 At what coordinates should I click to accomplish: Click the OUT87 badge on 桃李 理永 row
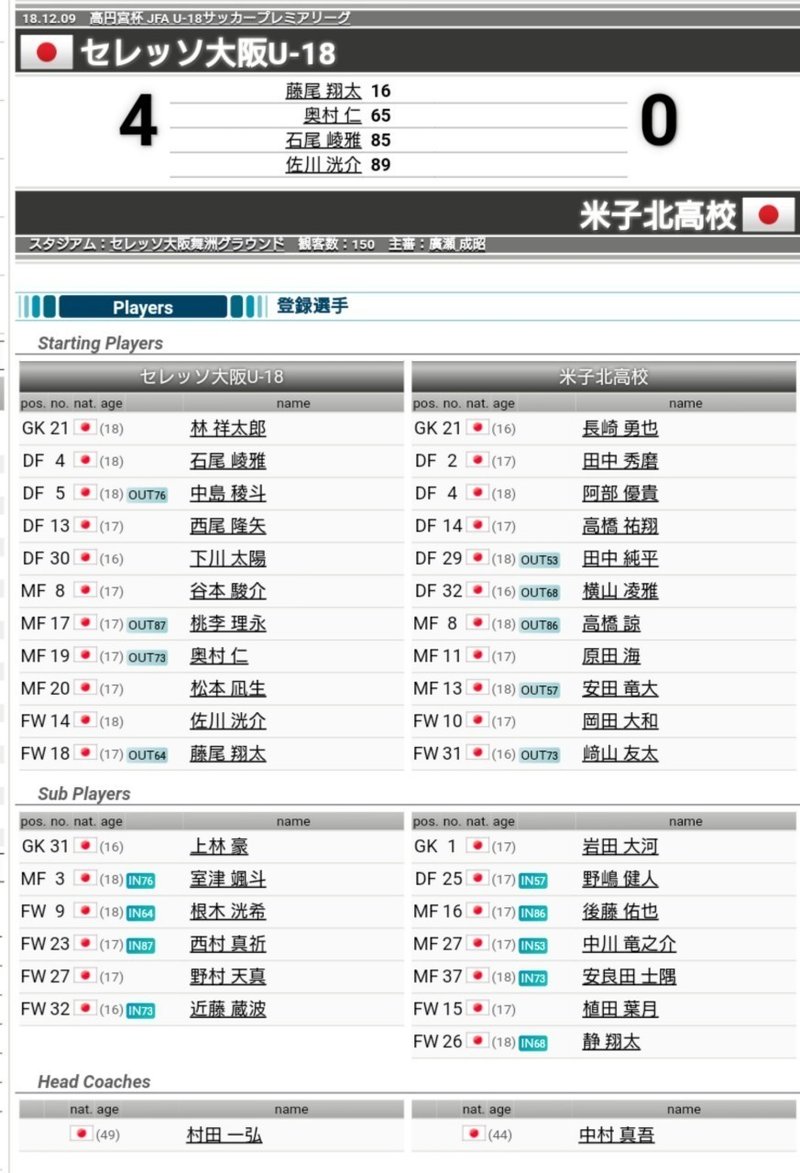pos(147,625)
